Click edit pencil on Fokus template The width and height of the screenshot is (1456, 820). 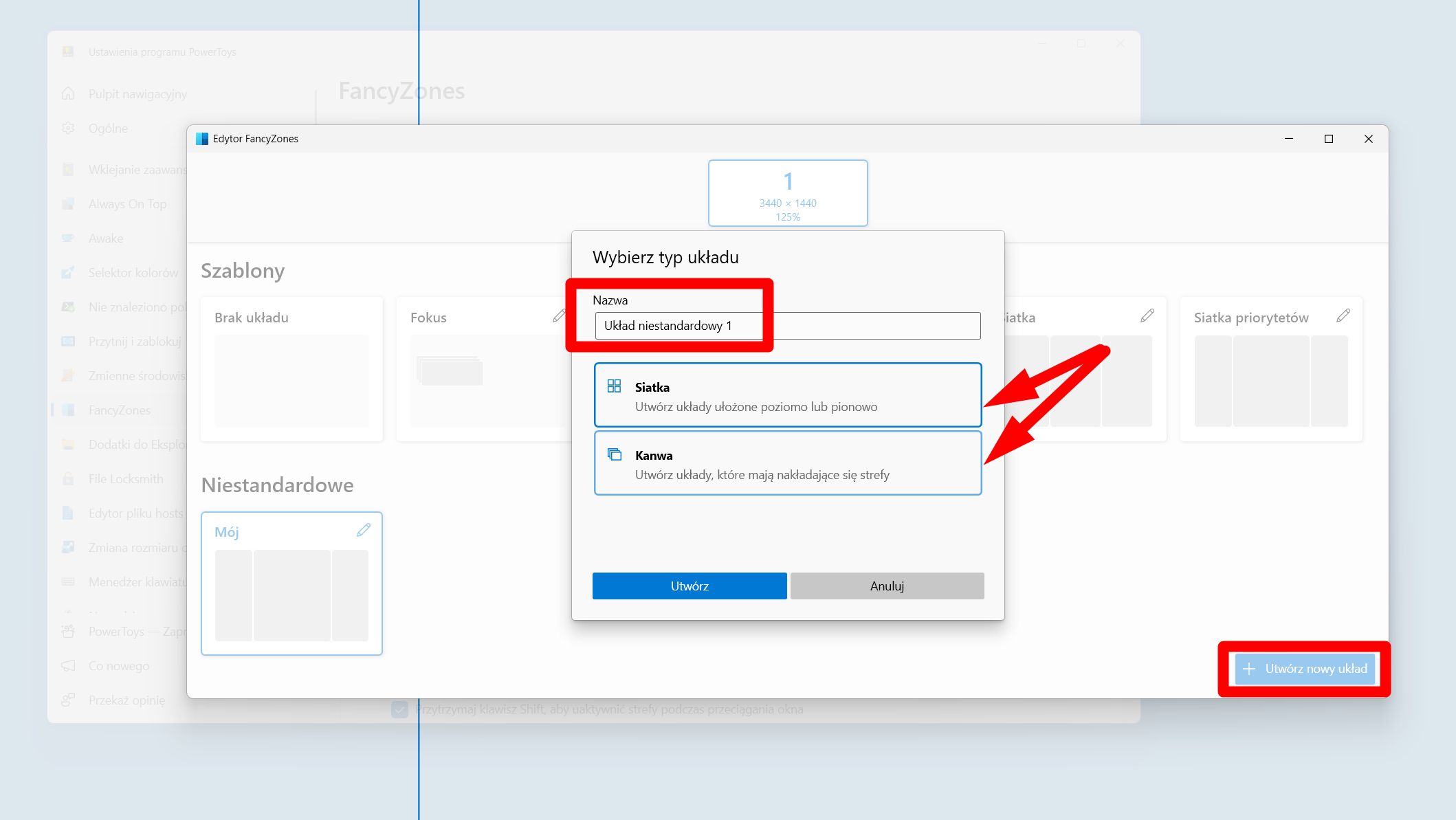(x=559, y=316)
